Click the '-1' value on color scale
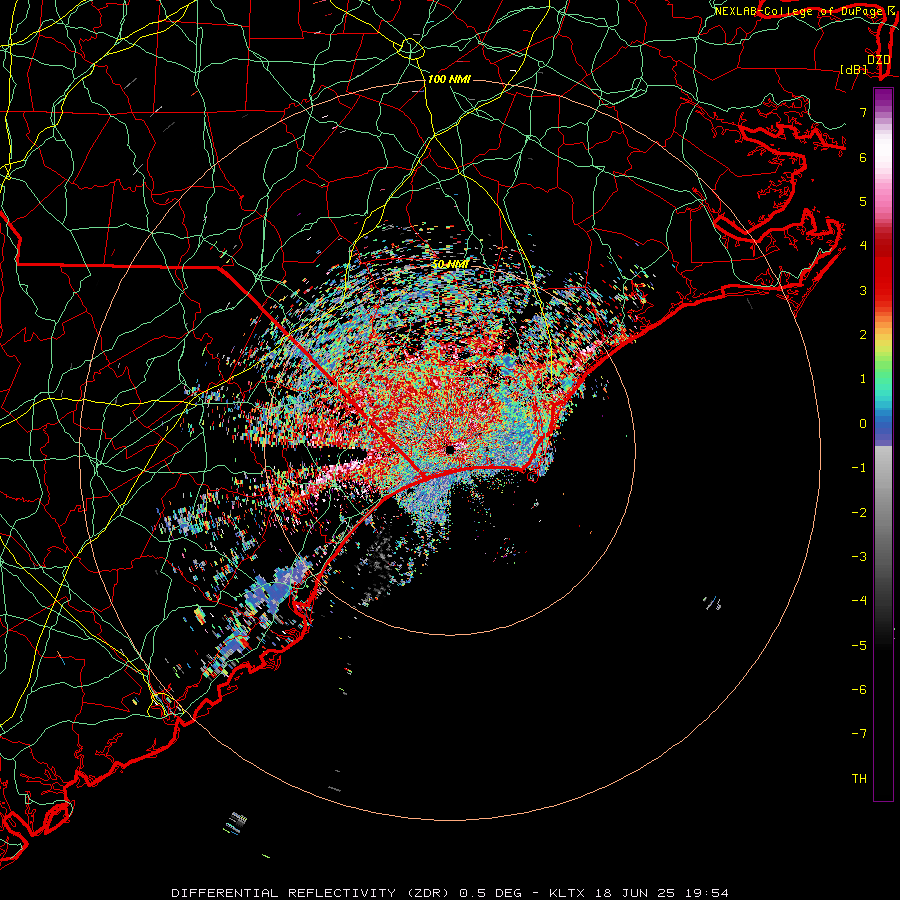900x900 pixels. pos(859,468)
